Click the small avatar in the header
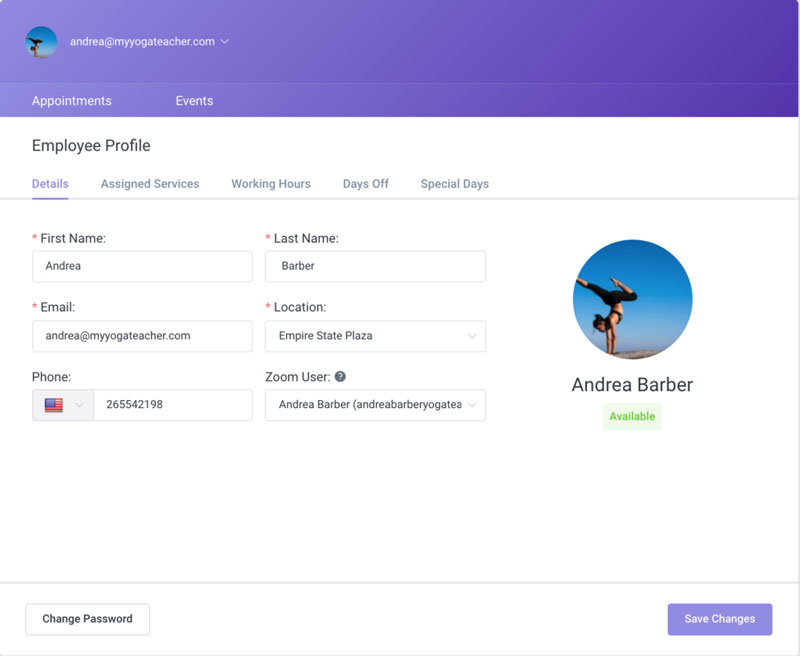This screenshot has width=800, height=656. pyautogui.click(x=41, y=42)
